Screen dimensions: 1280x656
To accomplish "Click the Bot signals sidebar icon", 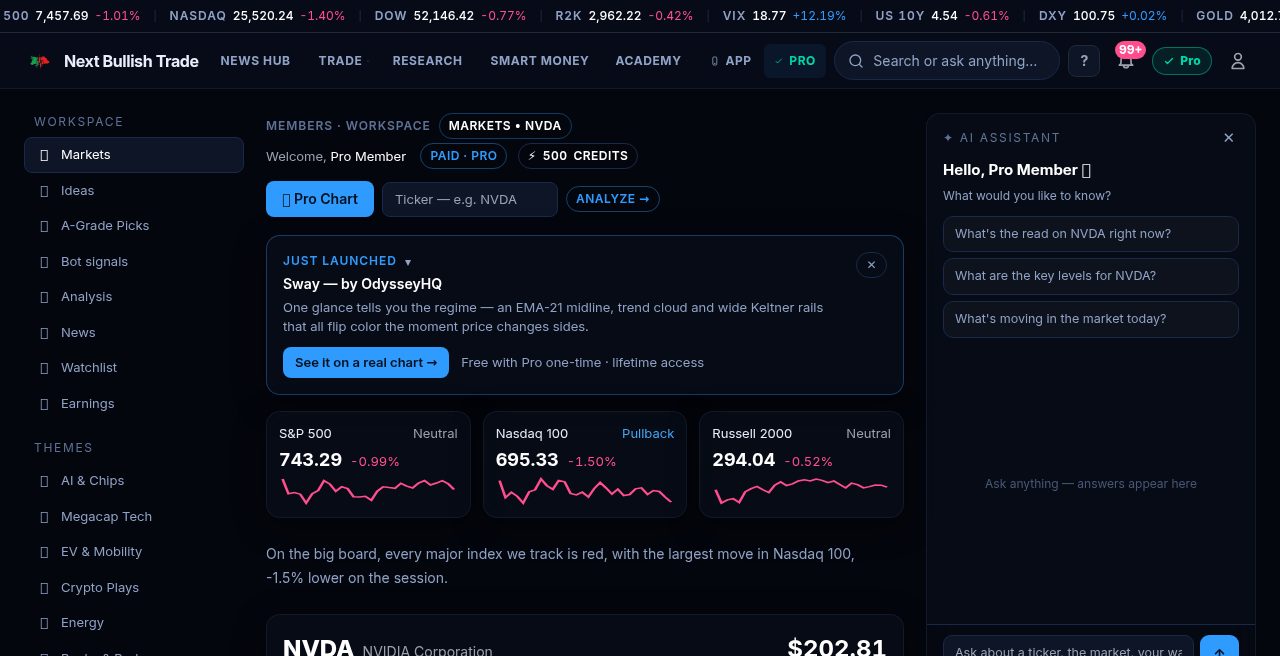I will point(44,262).
